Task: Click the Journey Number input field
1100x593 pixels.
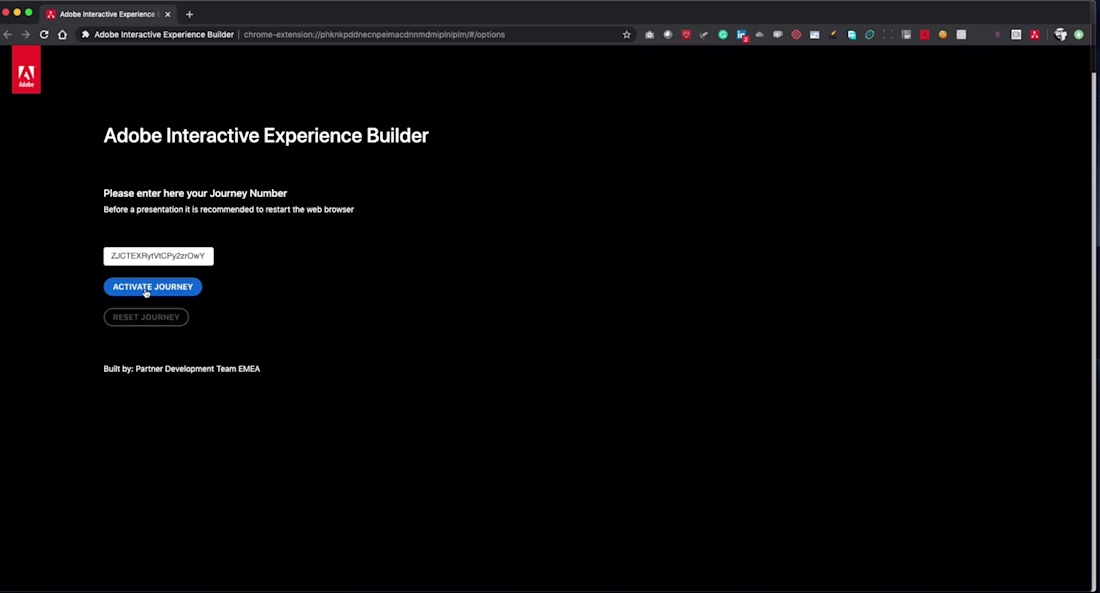Action: pyautogui.click(x=159, y=256)
